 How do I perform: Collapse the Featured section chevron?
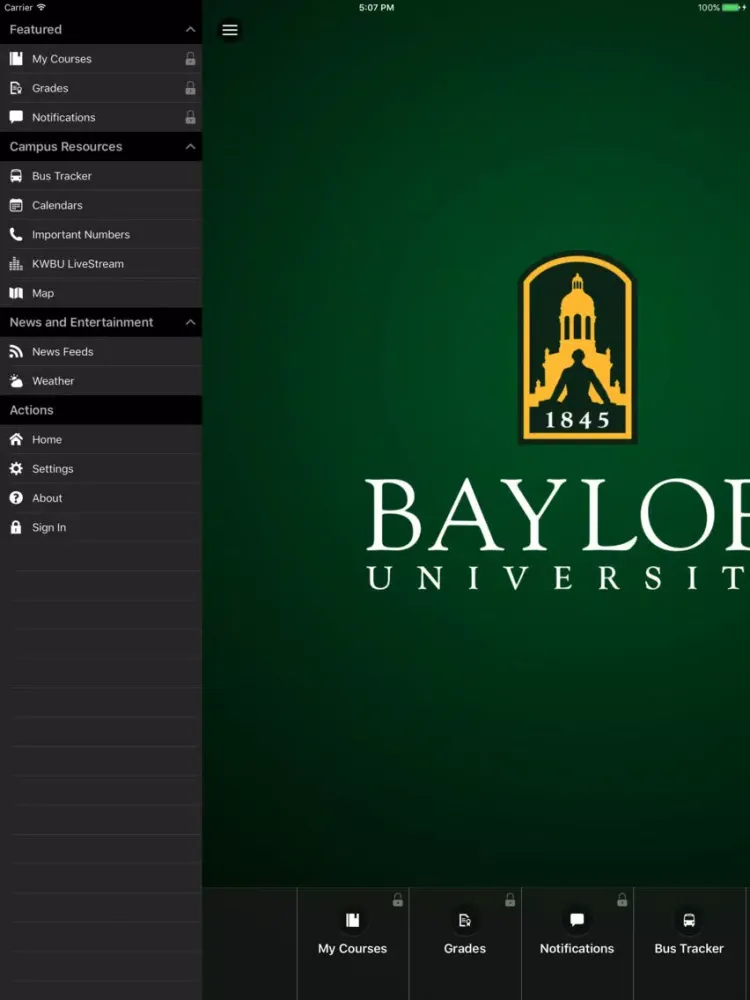pyautogui.click(x=190, y=29)
